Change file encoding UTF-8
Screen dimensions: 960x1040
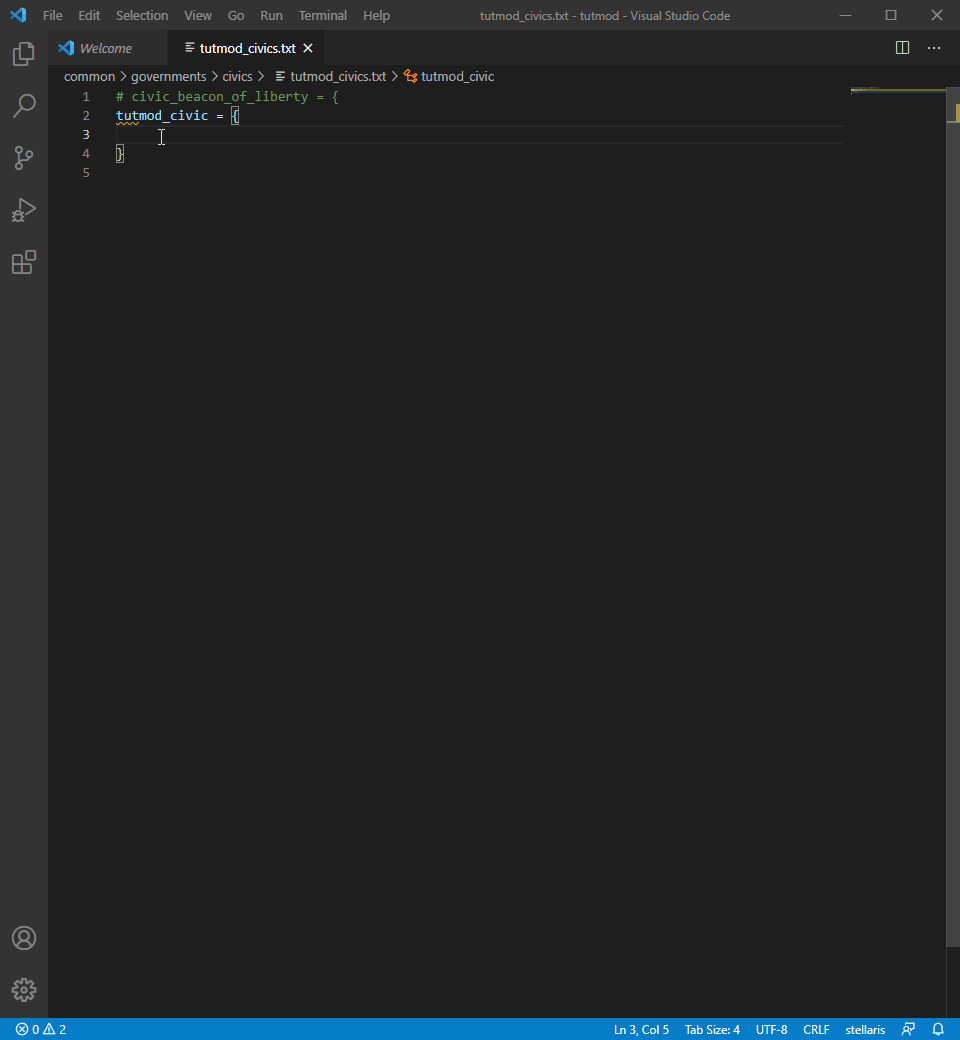[771, 1029]
